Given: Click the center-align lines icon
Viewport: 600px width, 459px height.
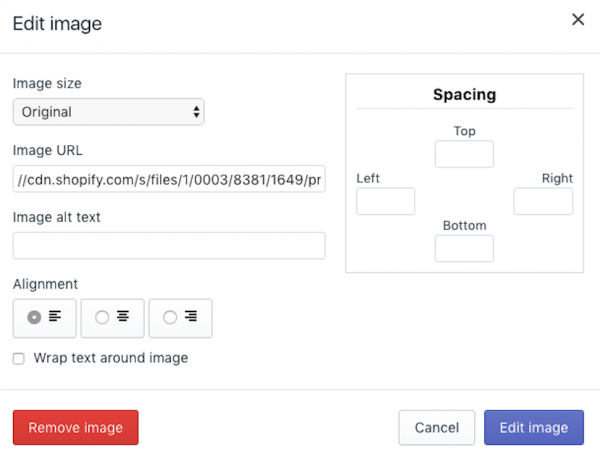Looking at the screenshot, I should pos(123,317).
